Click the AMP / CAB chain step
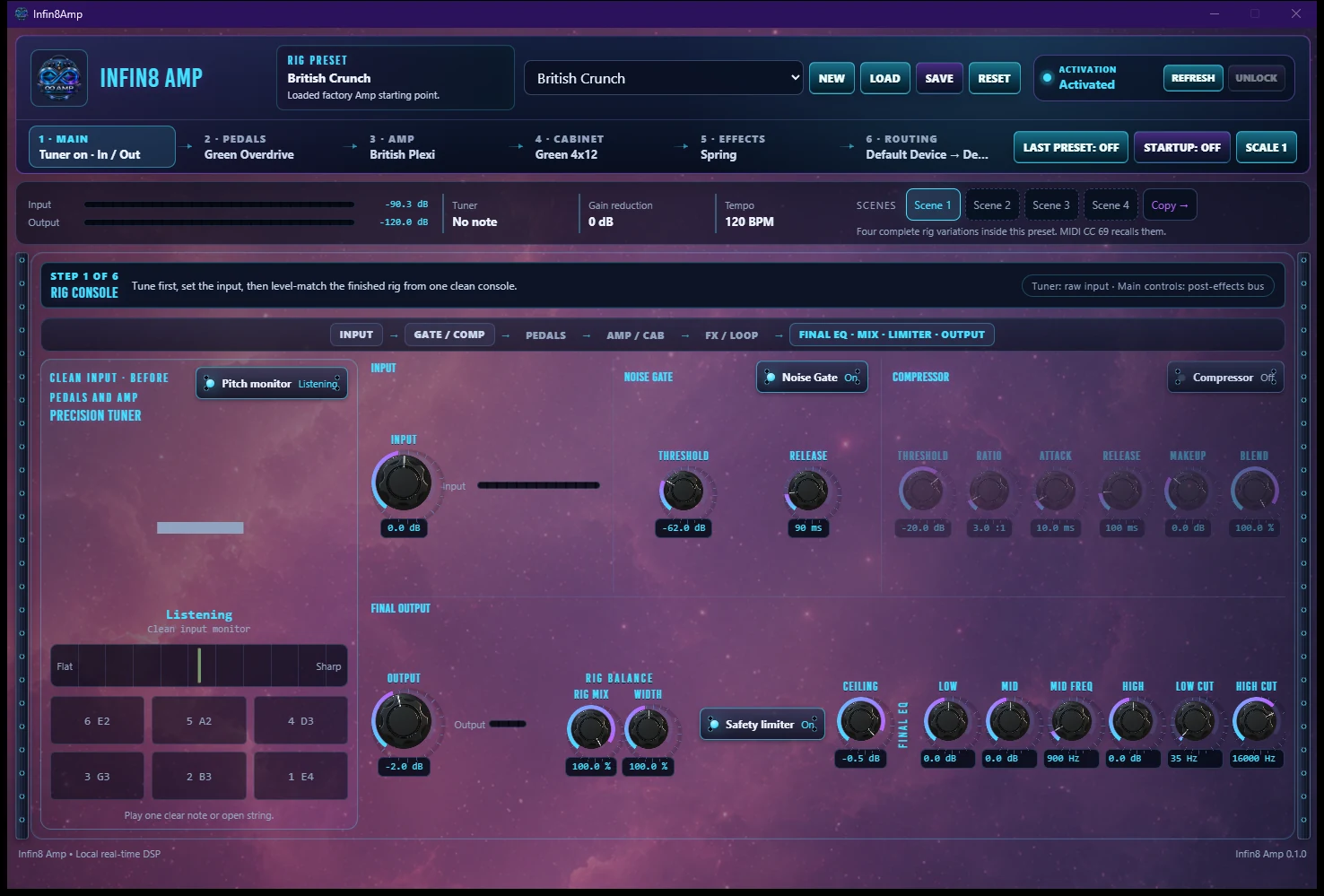This screenshot has height=896, width=1324. 635,335
